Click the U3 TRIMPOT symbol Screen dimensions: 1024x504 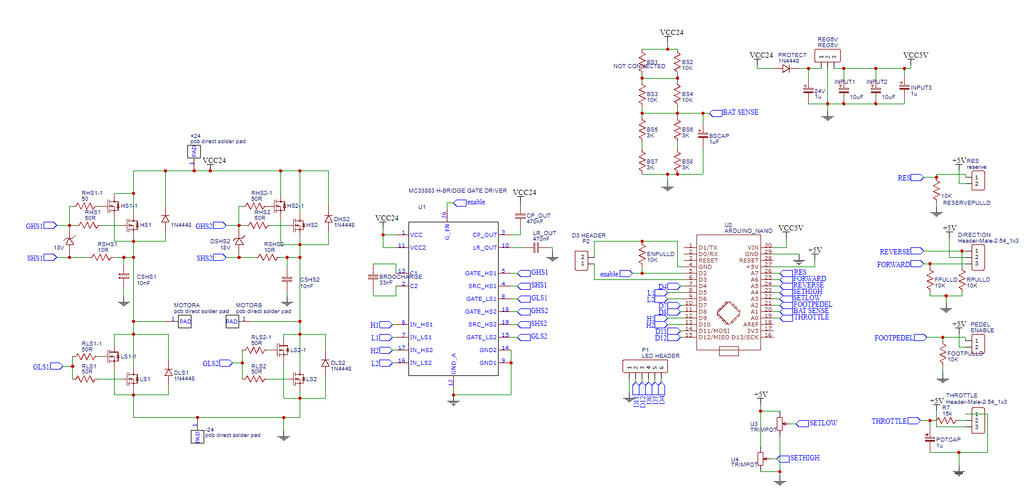[x=778, y=422]
